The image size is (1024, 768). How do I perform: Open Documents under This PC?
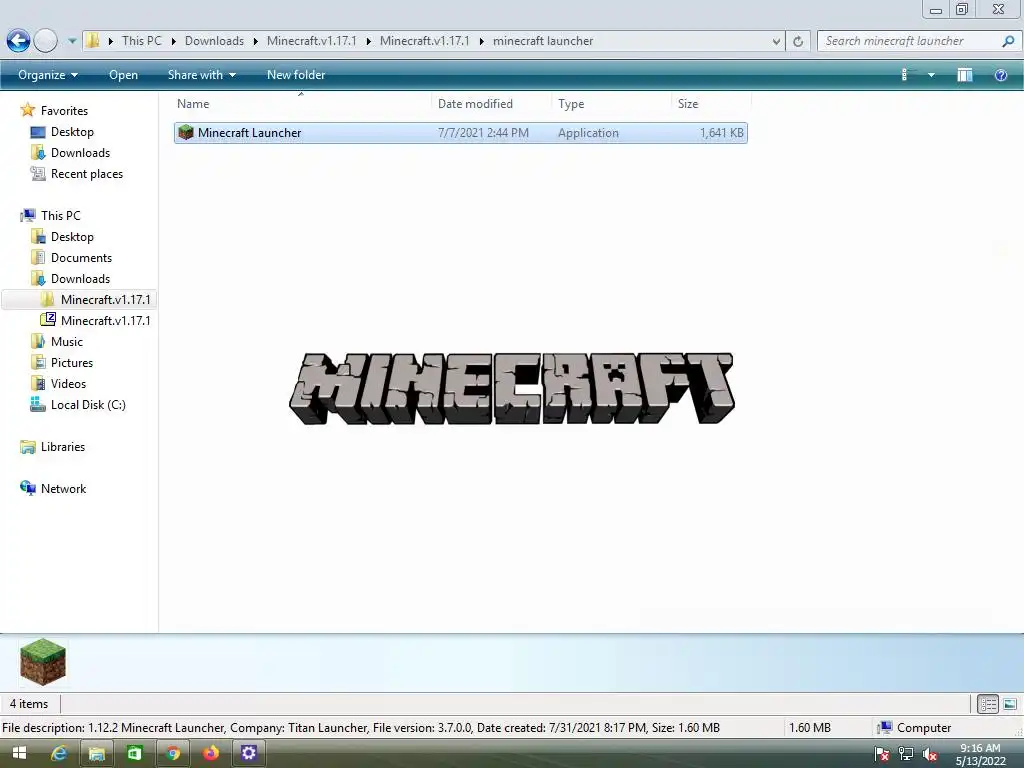point(81,257)
